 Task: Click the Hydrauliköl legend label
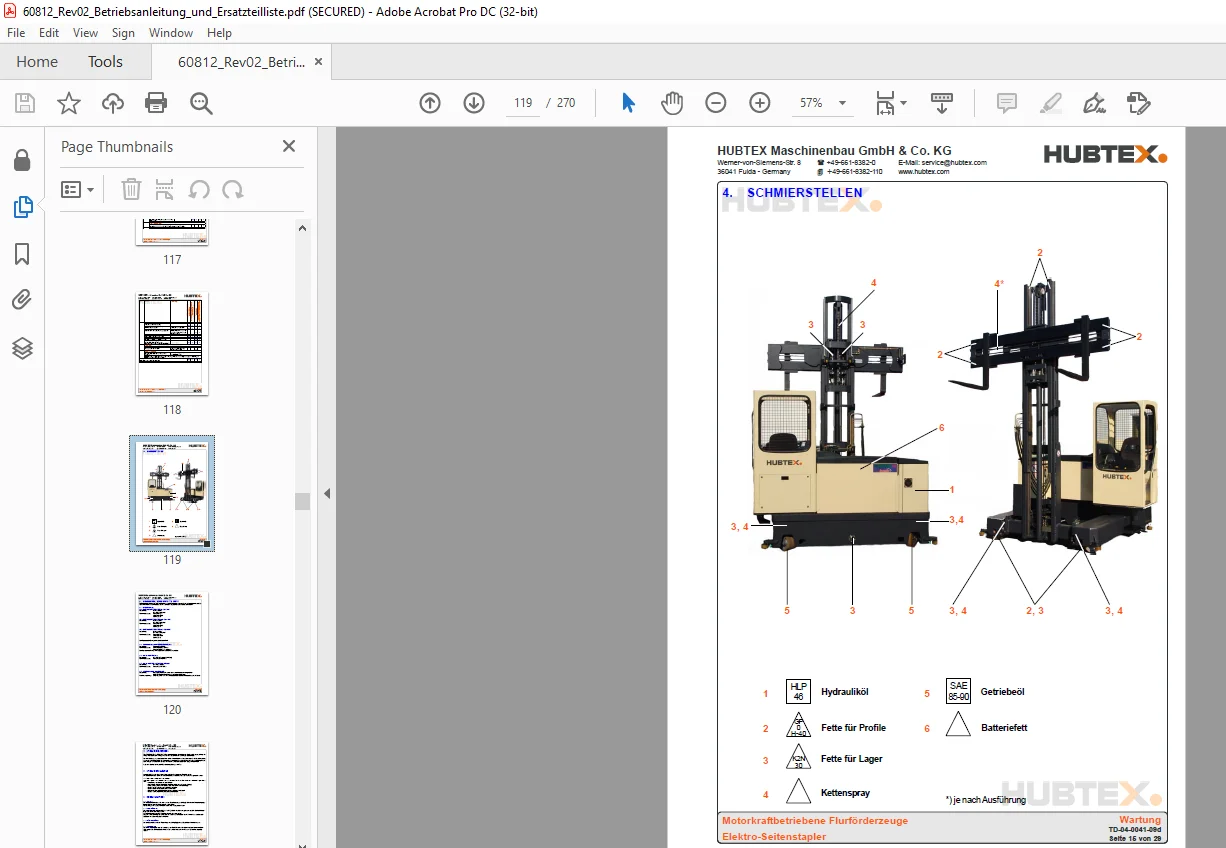click(x=845, y=692)
